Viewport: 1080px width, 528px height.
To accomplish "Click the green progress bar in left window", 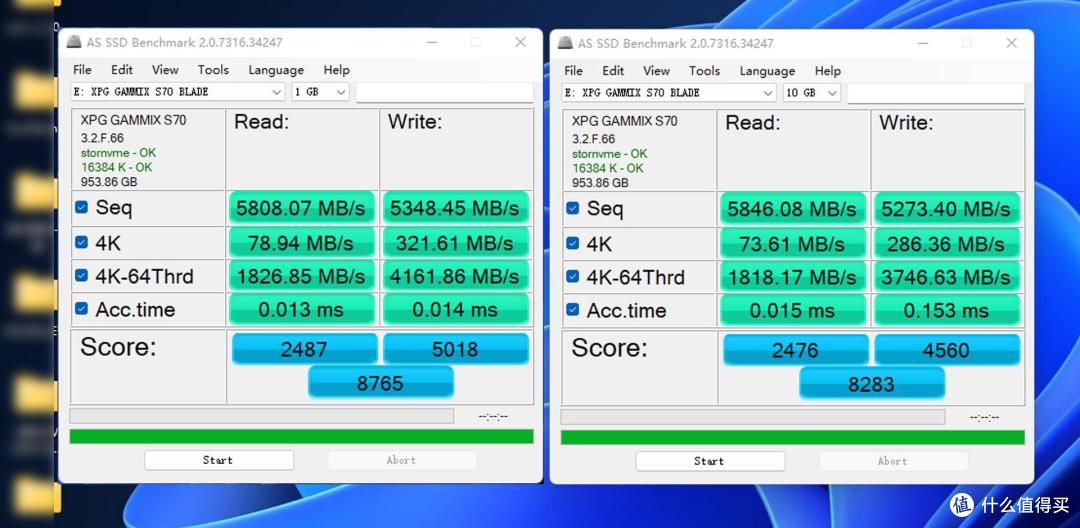I will [x=302, y=436].
